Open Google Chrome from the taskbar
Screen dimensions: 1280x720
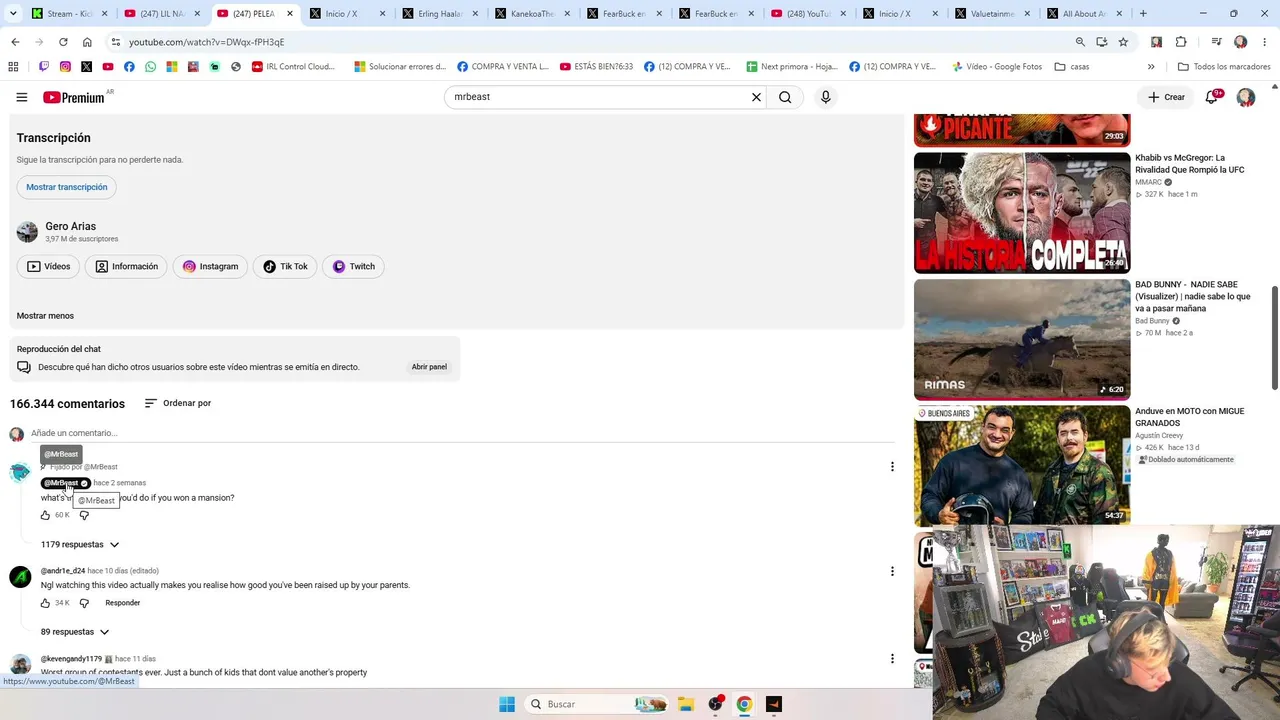744,704
